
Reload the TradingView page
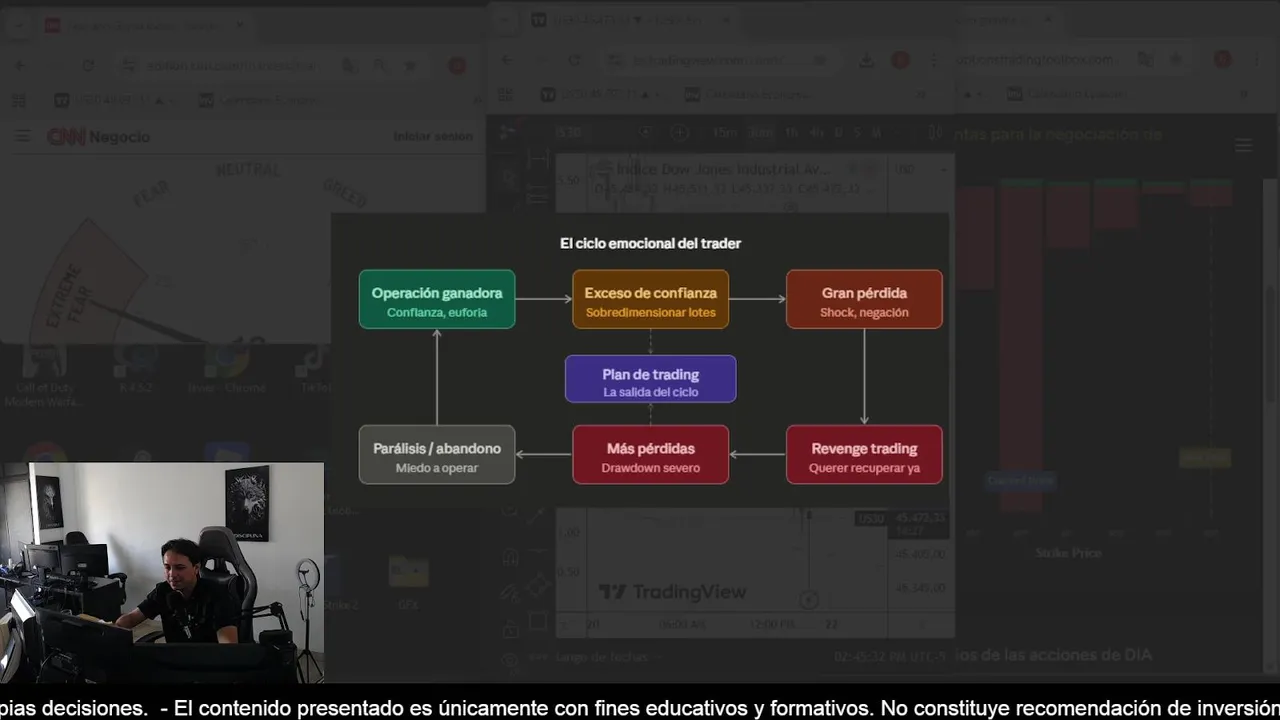574,60
